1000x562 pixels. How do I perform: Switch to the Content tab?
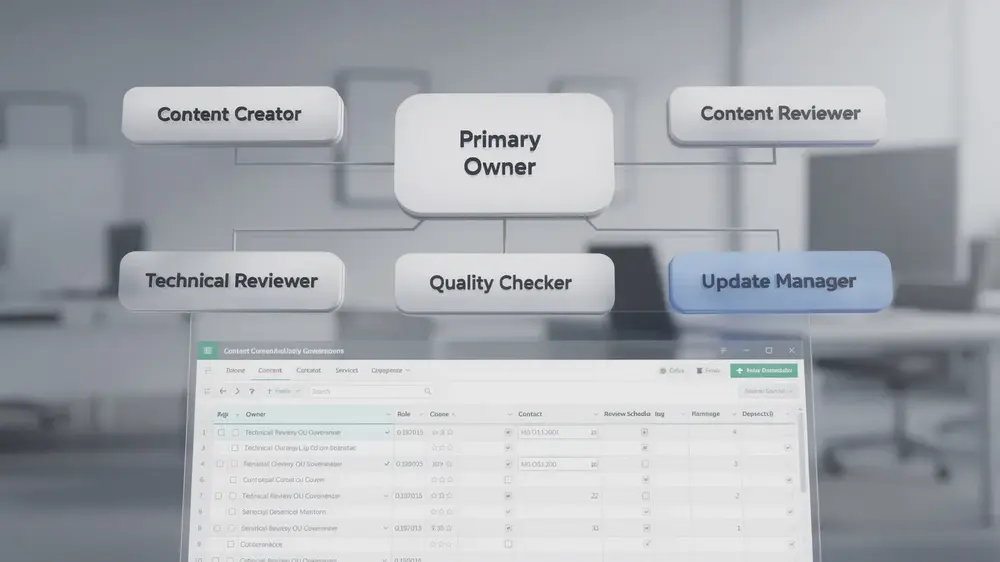tap(270, 370)
